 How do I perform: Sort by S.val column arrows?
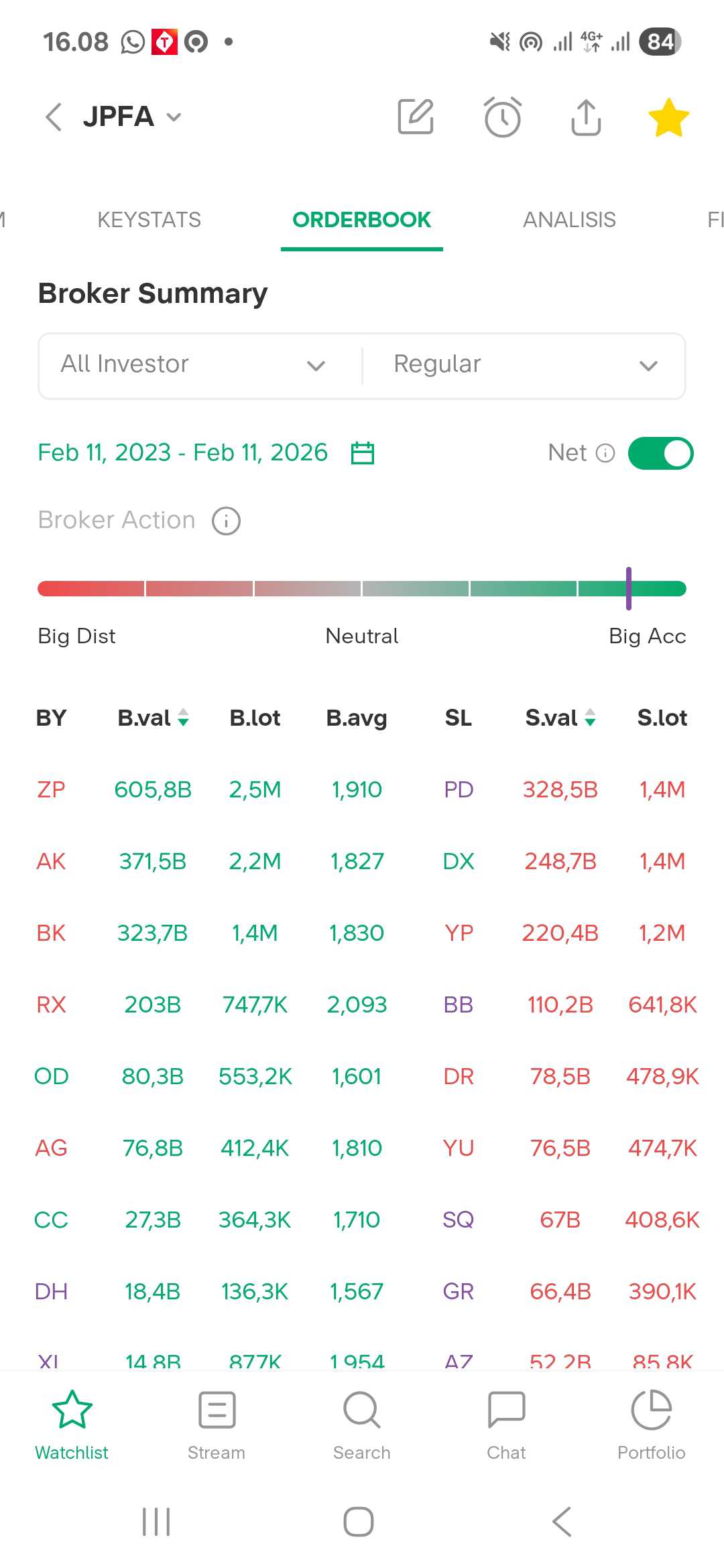click(590, 718)
